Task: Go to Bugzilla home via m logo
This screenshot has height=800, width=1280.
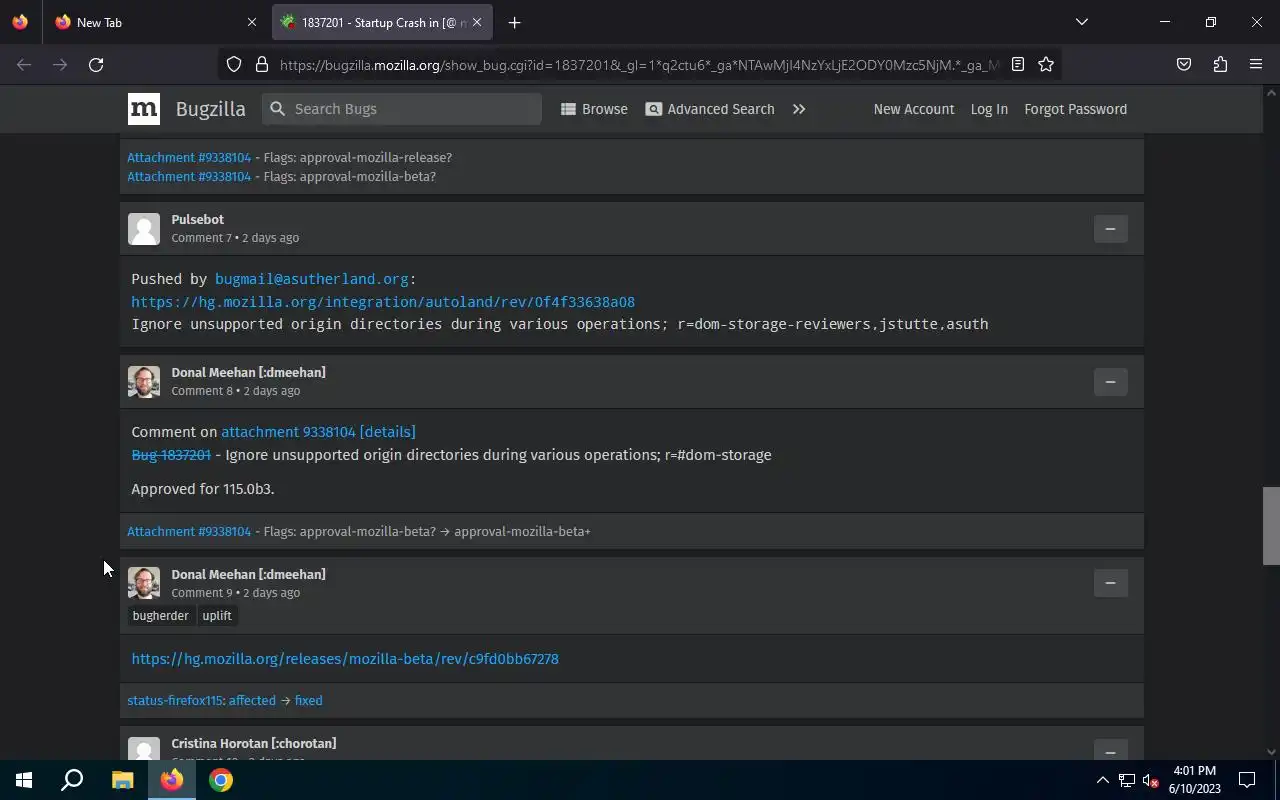Action: [x=143, y=109]
